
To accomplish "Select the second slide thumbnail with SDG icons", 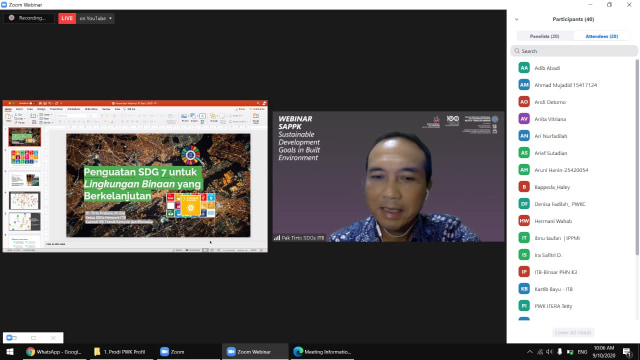I will pyautogui.click(x=24, y=158).
